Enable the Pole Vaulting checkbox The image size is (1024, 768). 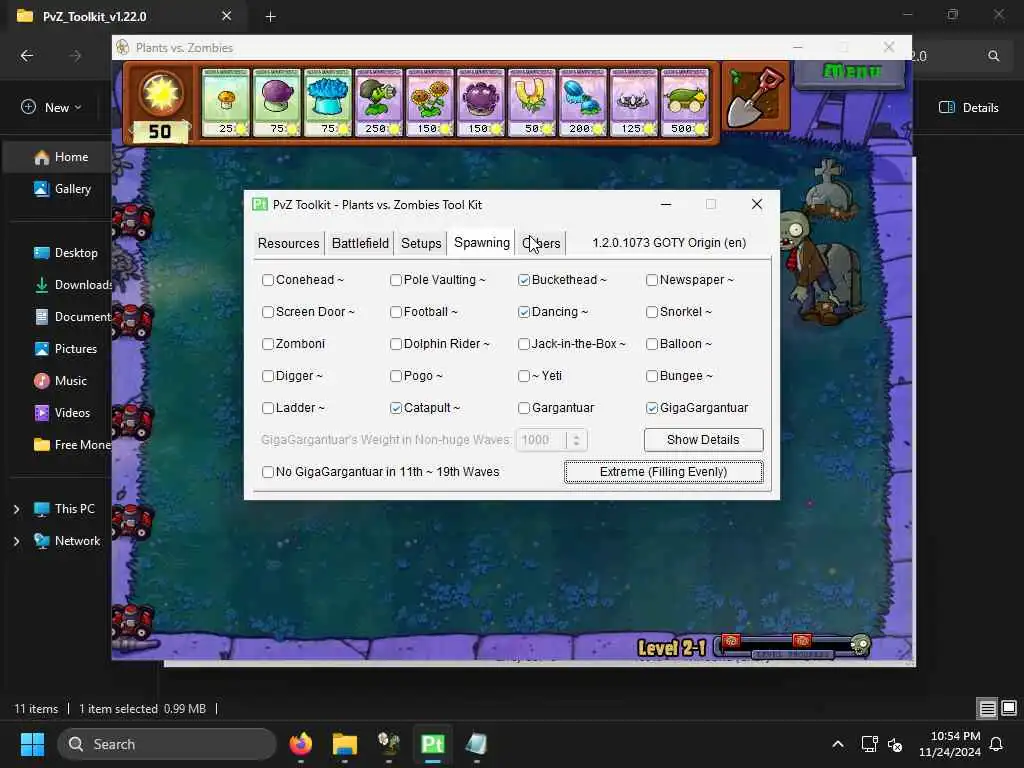pyautogui.click(x=396, y=280)
